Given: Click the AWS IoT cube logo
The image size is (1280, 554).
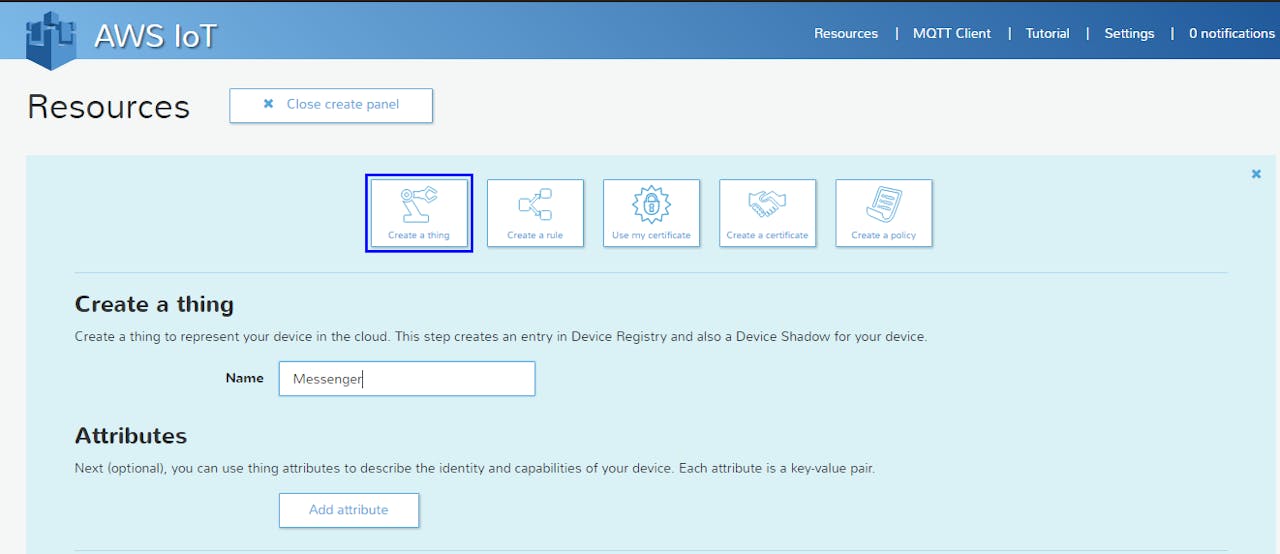Looking at the screenshot, I should pyautogui.click(x=51, y=36).
